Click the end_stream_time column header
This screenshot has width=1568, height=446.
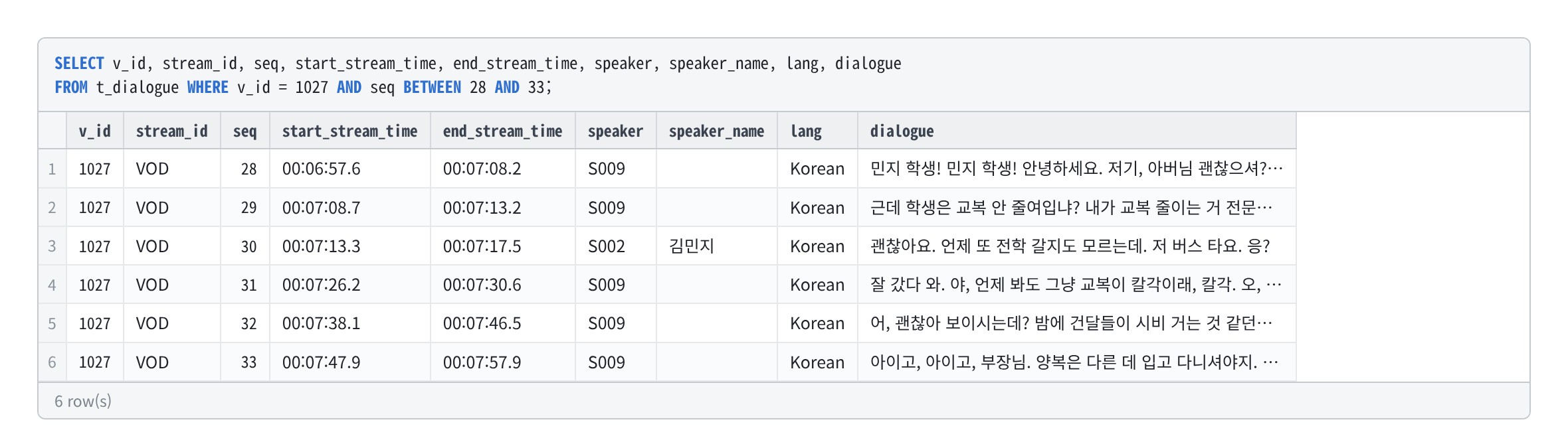(x=503, y=131)
